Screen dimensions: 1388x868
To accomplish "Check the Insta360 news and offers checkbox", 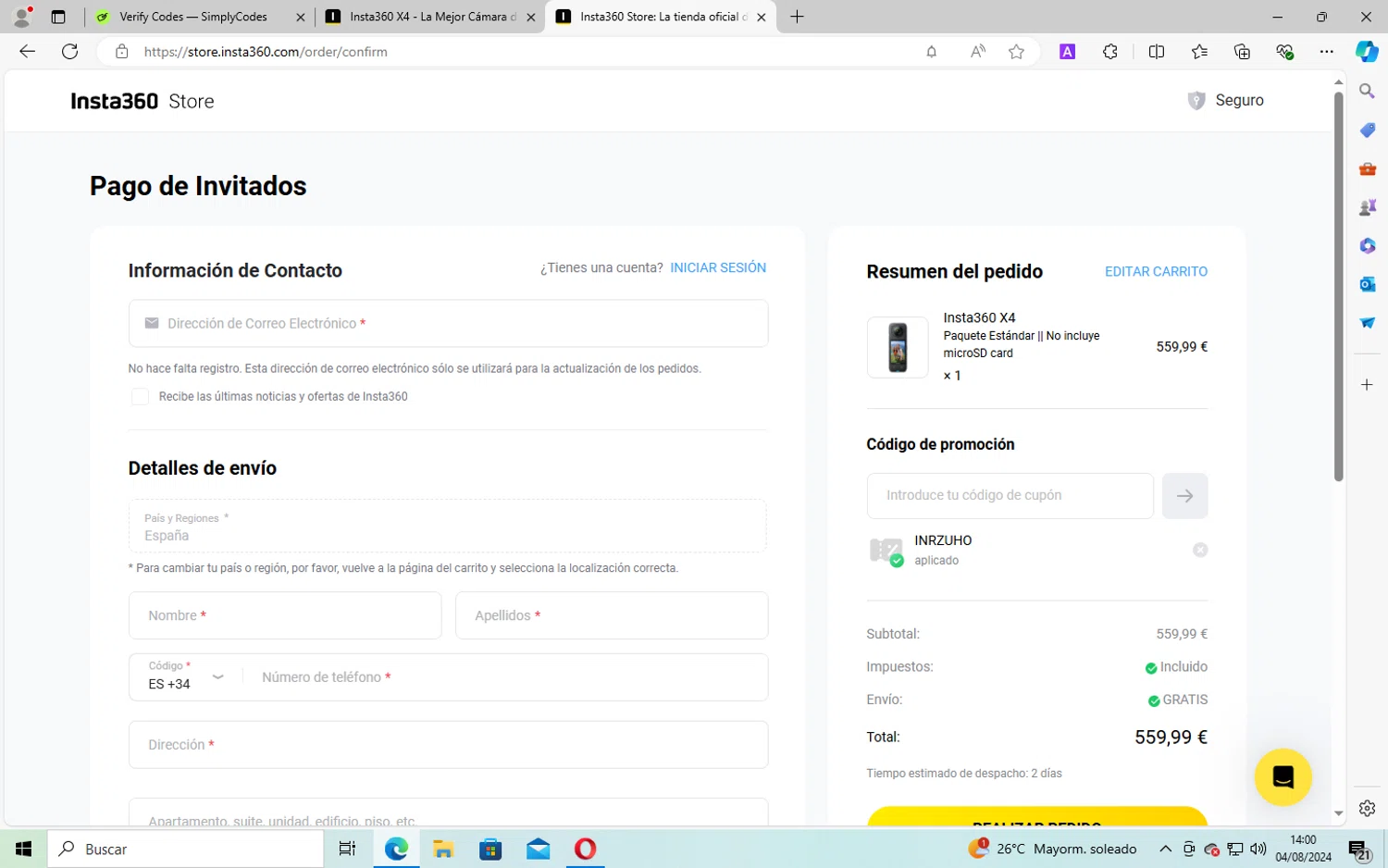I will [x=140, y=396].
